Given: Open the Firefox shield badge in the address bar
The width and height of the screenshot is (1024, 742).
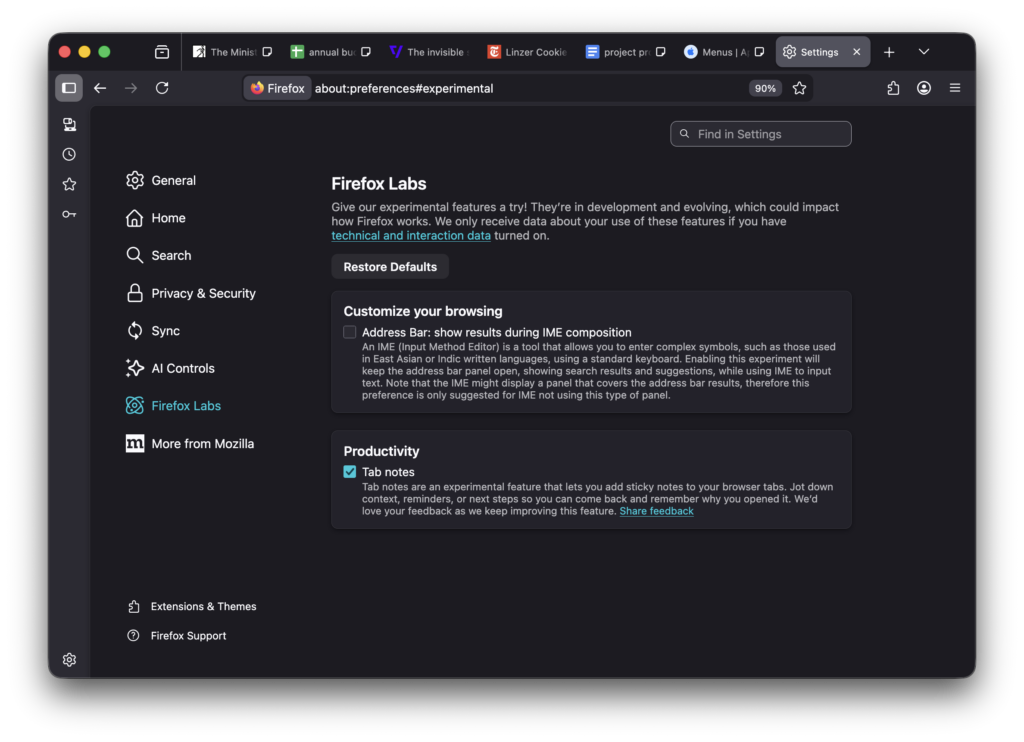Looking at the screenshot, I should [x=277, y=88].
